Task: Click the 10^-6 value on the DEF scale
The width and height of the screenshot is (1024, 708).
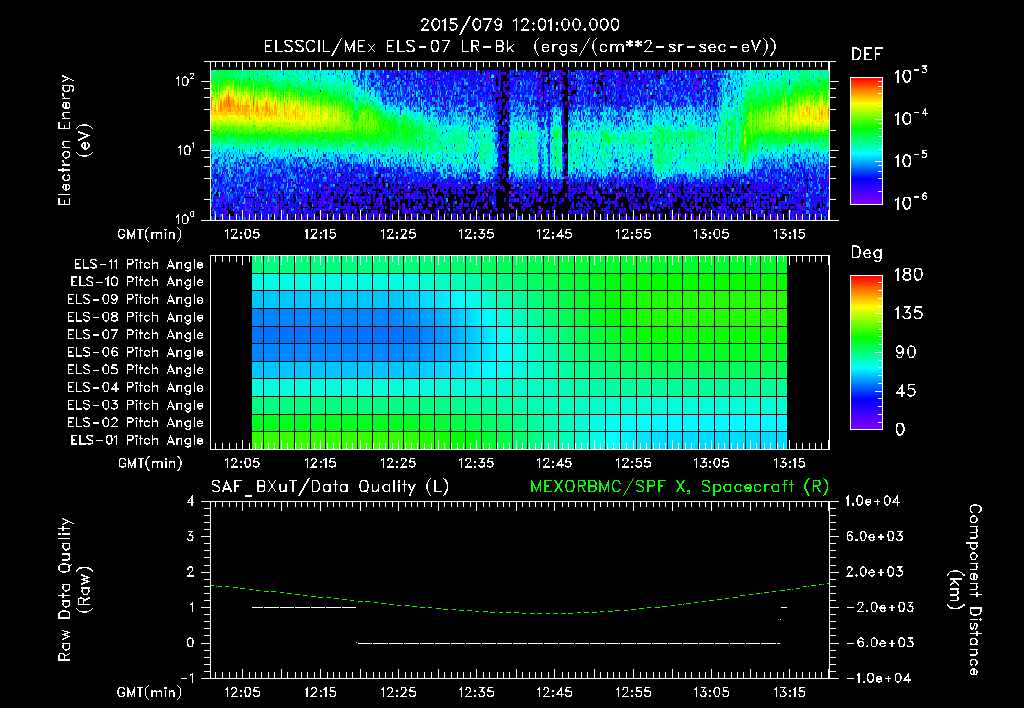Action: (910, 202)
